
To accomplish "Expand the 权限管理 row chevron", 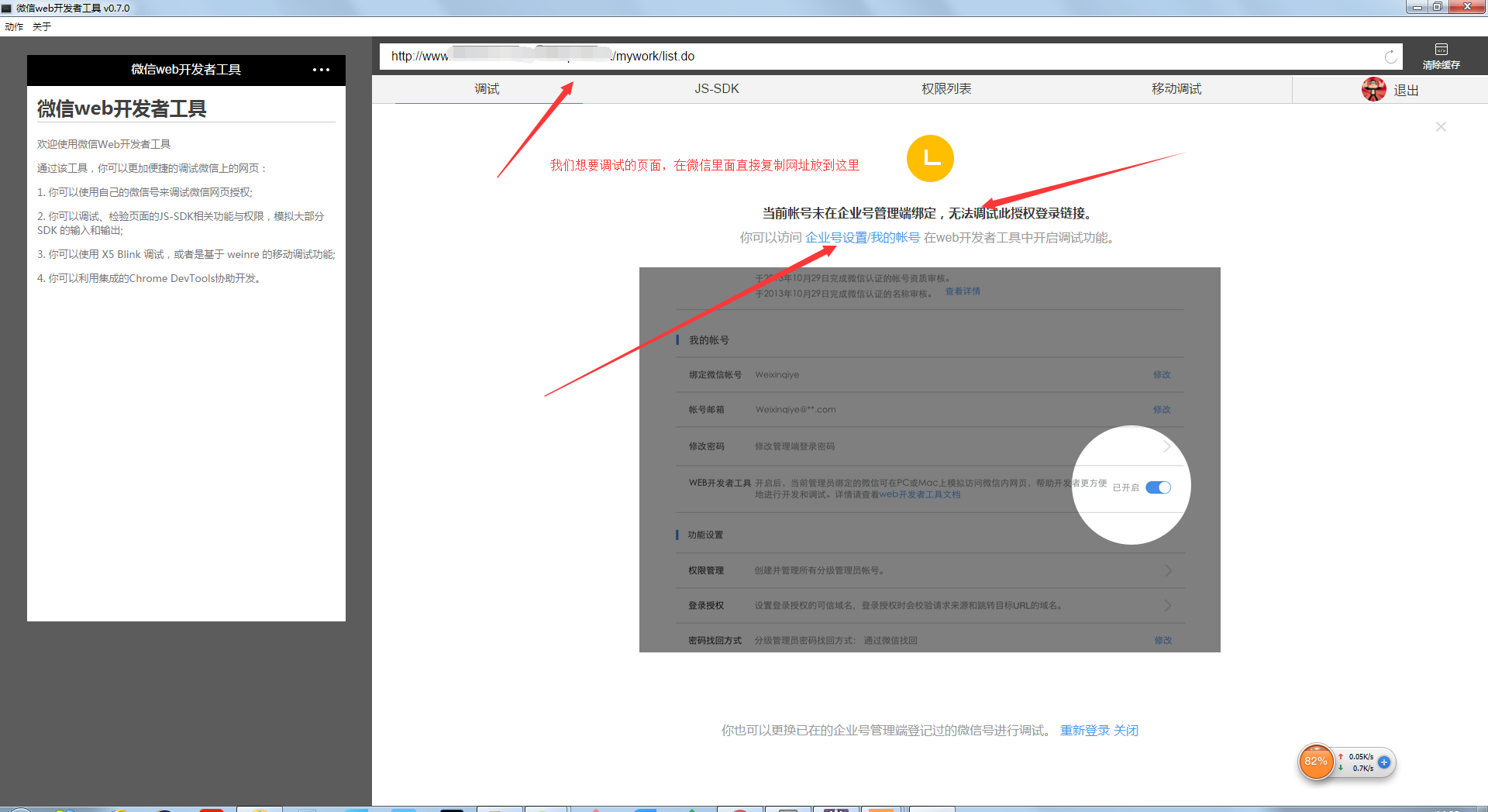I will (x=1168, y=570).
